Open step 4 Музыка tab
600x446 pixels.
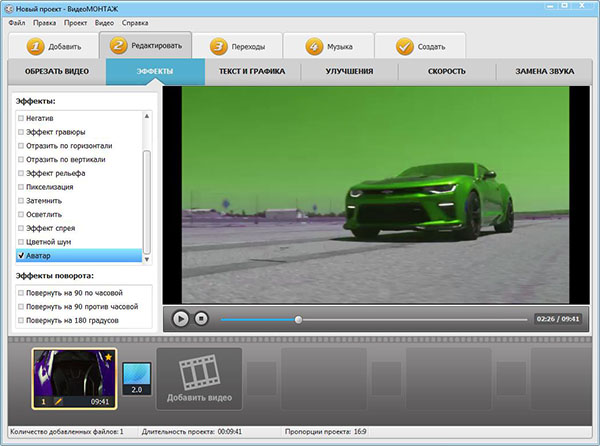pyautogui.click(x=327, y=46)
